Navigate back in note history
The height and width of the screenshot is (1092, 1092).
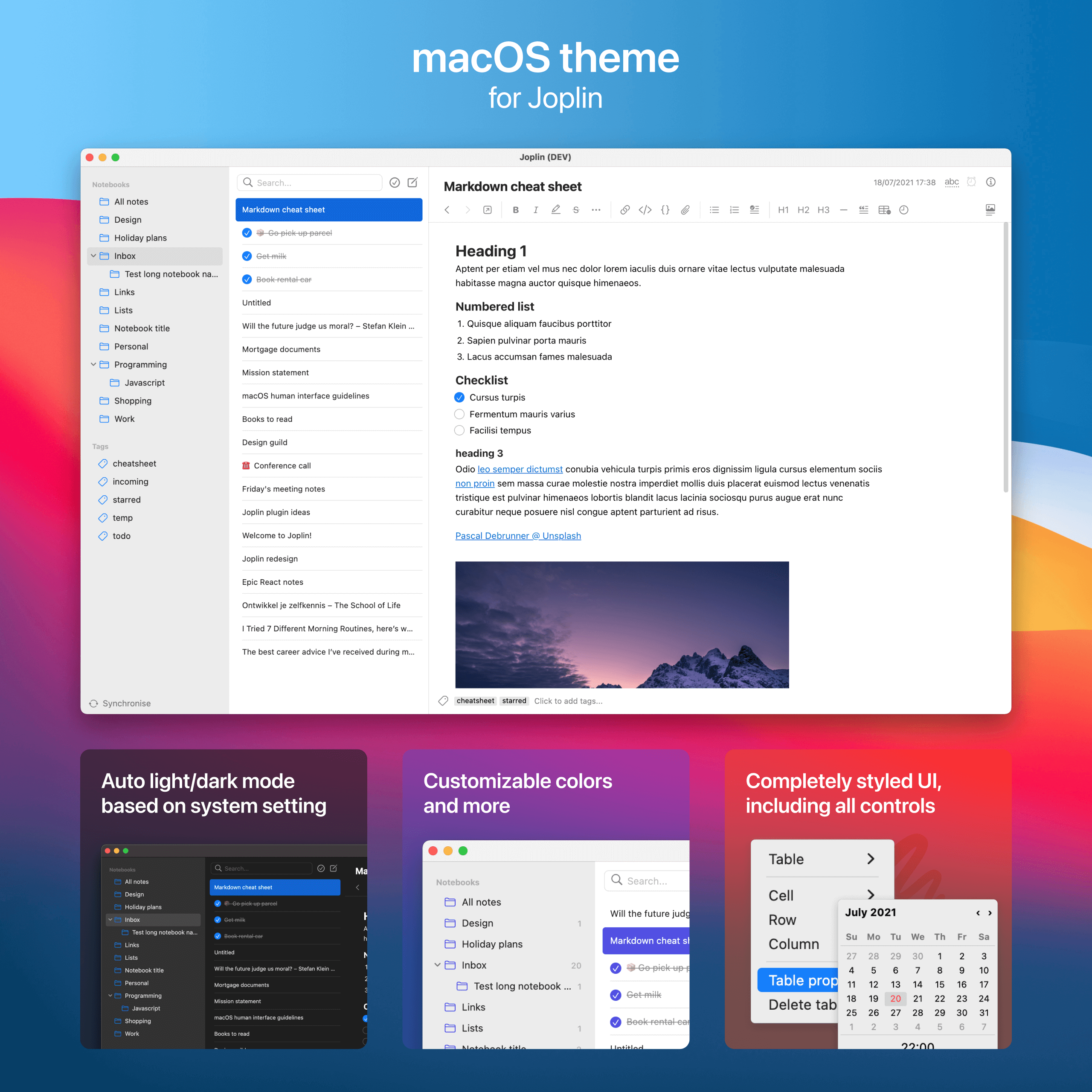447,210
